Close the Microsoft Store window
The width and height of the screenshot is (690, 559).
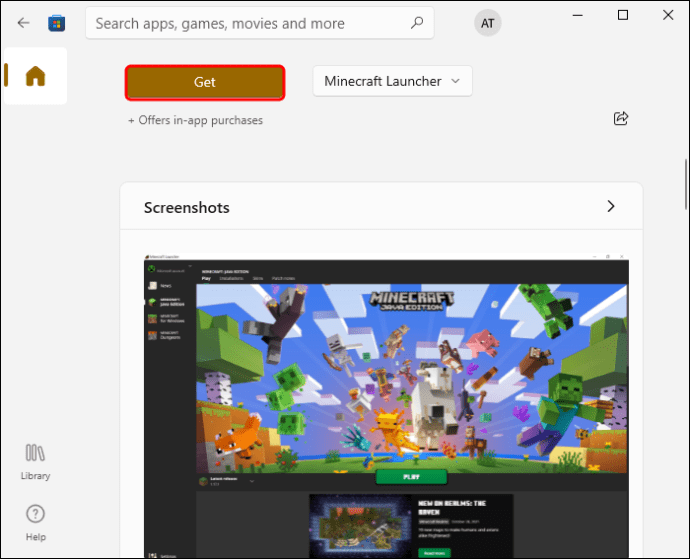pos(668,15)
